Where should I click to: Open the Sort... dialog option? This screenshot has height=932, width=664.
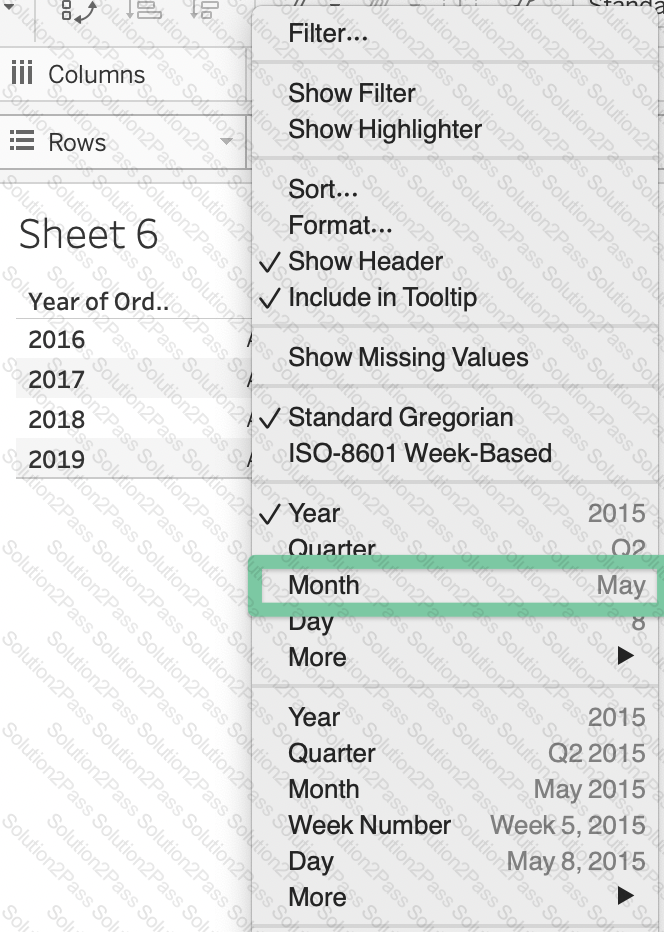coord(323,189)
